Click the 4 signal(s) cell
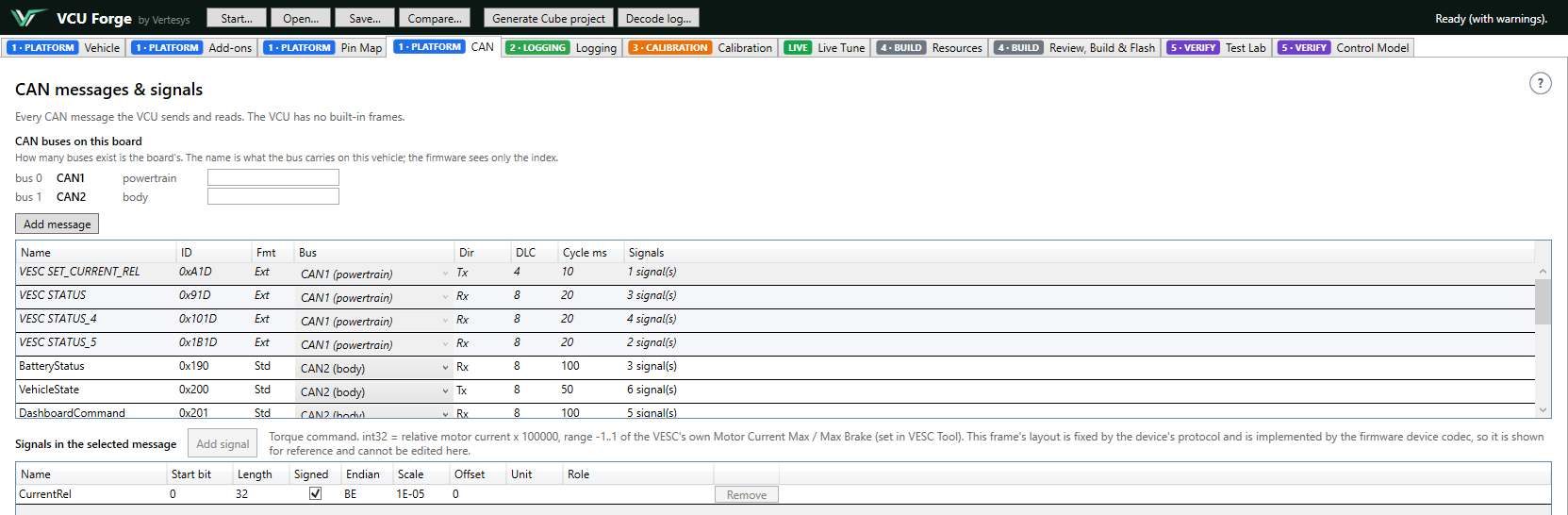The width and height of the screenshot is (1568, 515). [x=652, y=319]
